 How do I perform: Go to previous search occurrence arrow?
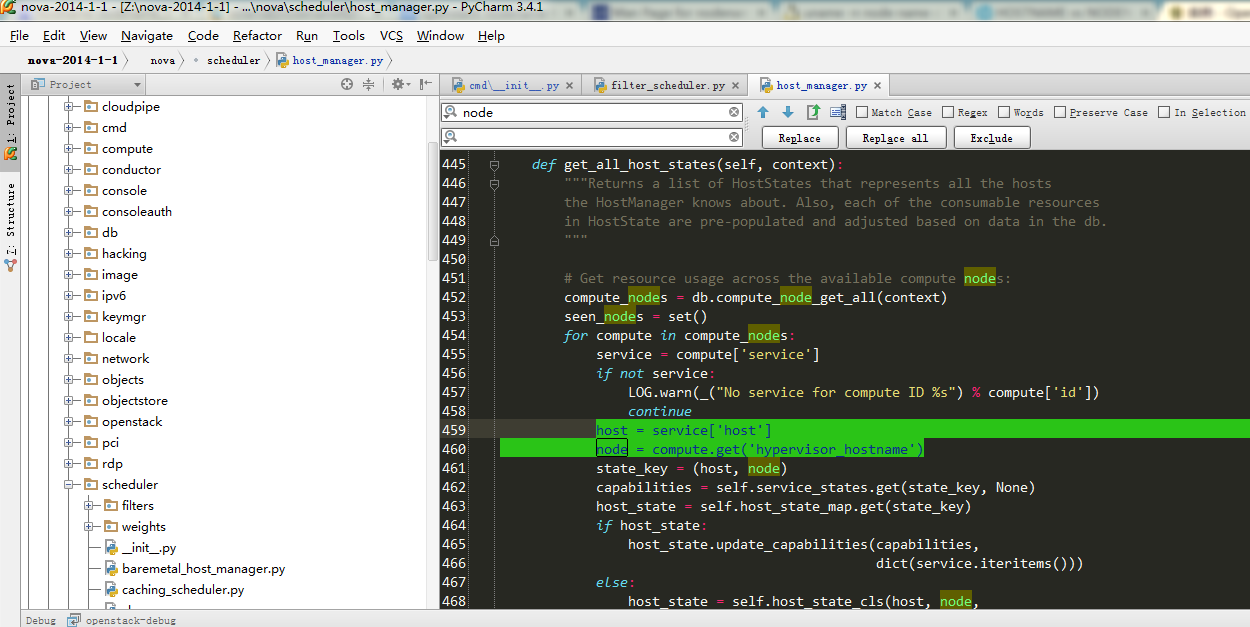point(763,112)
